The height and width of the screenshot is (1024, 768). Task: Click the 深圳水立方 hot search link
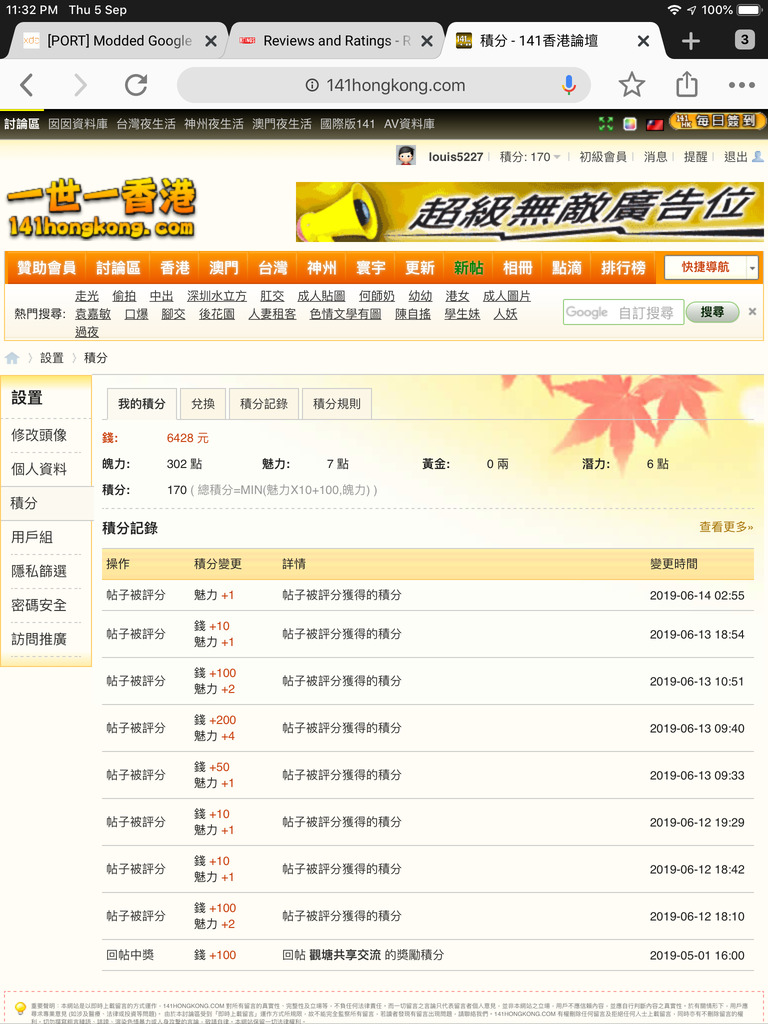(x=217, y=296)
